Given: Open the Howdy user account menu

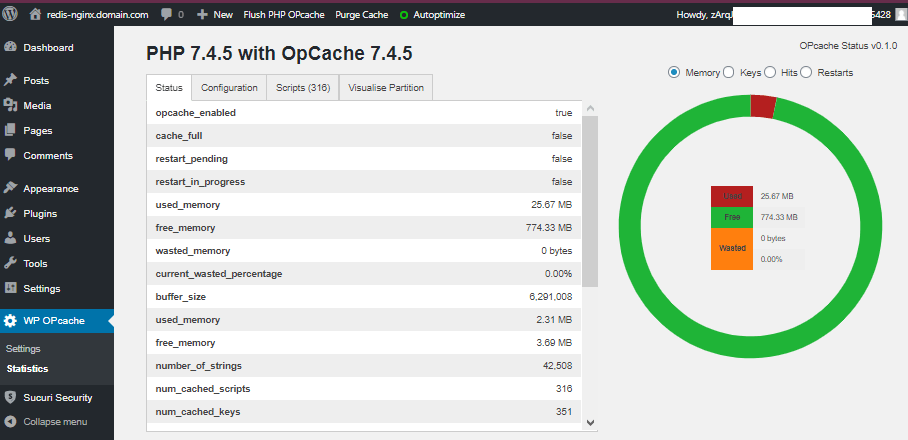Looking at the screenshot, I should coord(790,15).
